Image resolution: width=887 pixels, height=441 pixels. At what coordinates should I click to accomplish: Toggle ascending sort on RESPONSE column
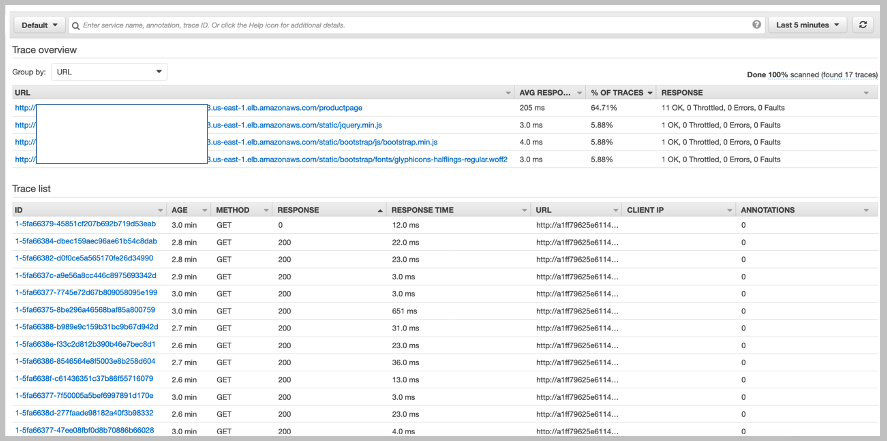380,210
